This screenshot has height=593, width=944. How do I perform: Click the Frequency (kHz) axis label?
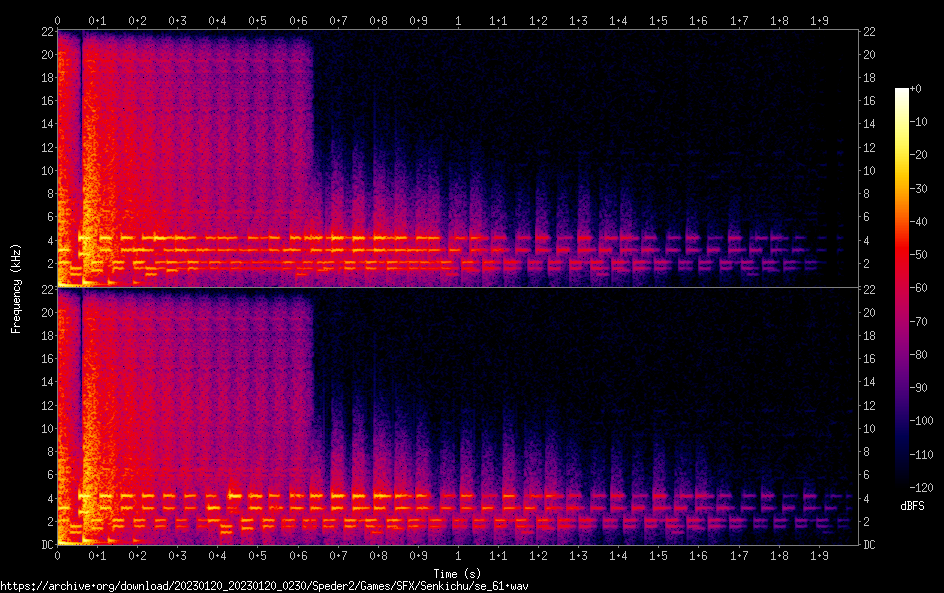pos(16,288)
